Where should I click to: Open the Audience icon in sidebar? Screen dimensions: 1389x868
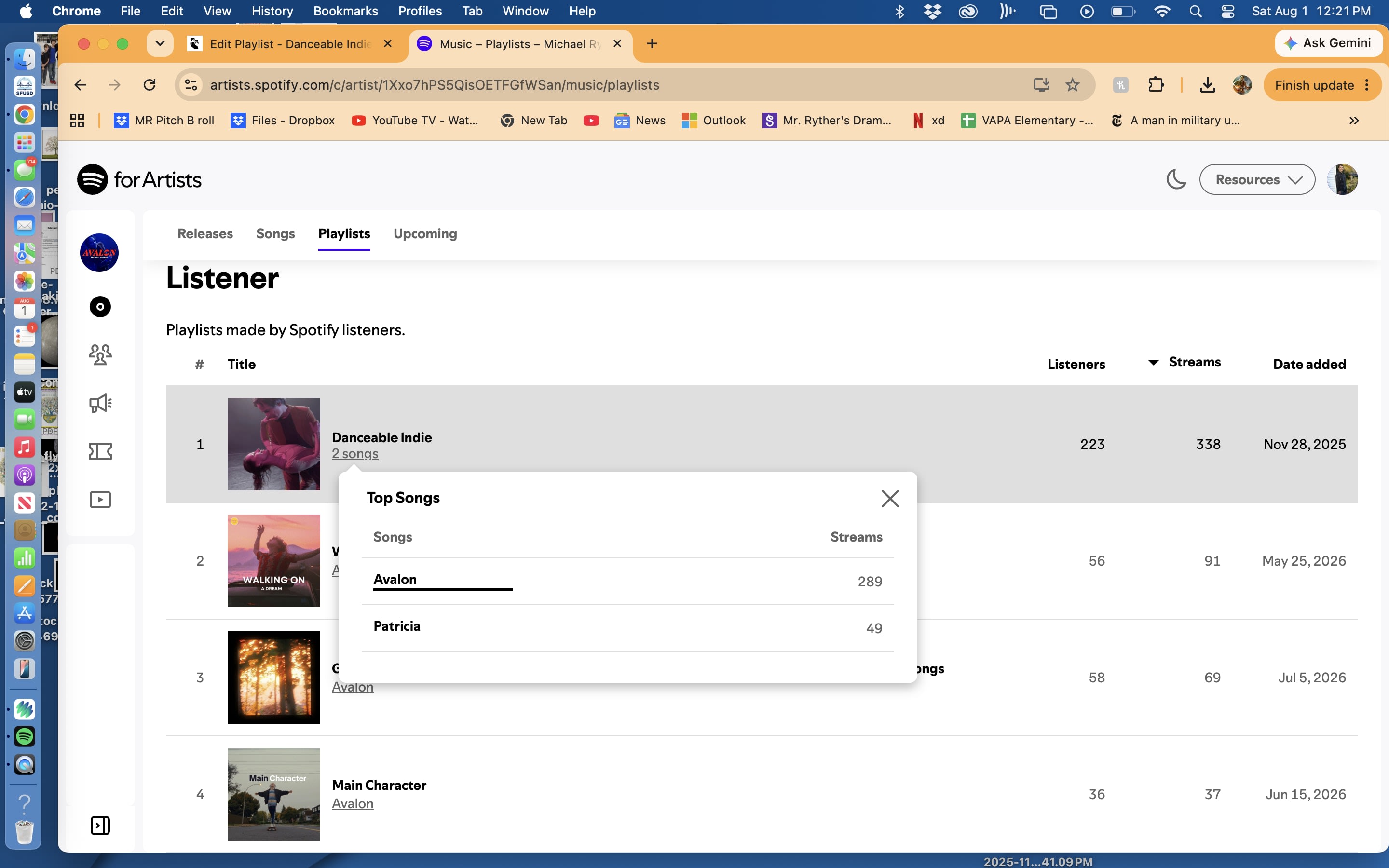click(100, 355)
